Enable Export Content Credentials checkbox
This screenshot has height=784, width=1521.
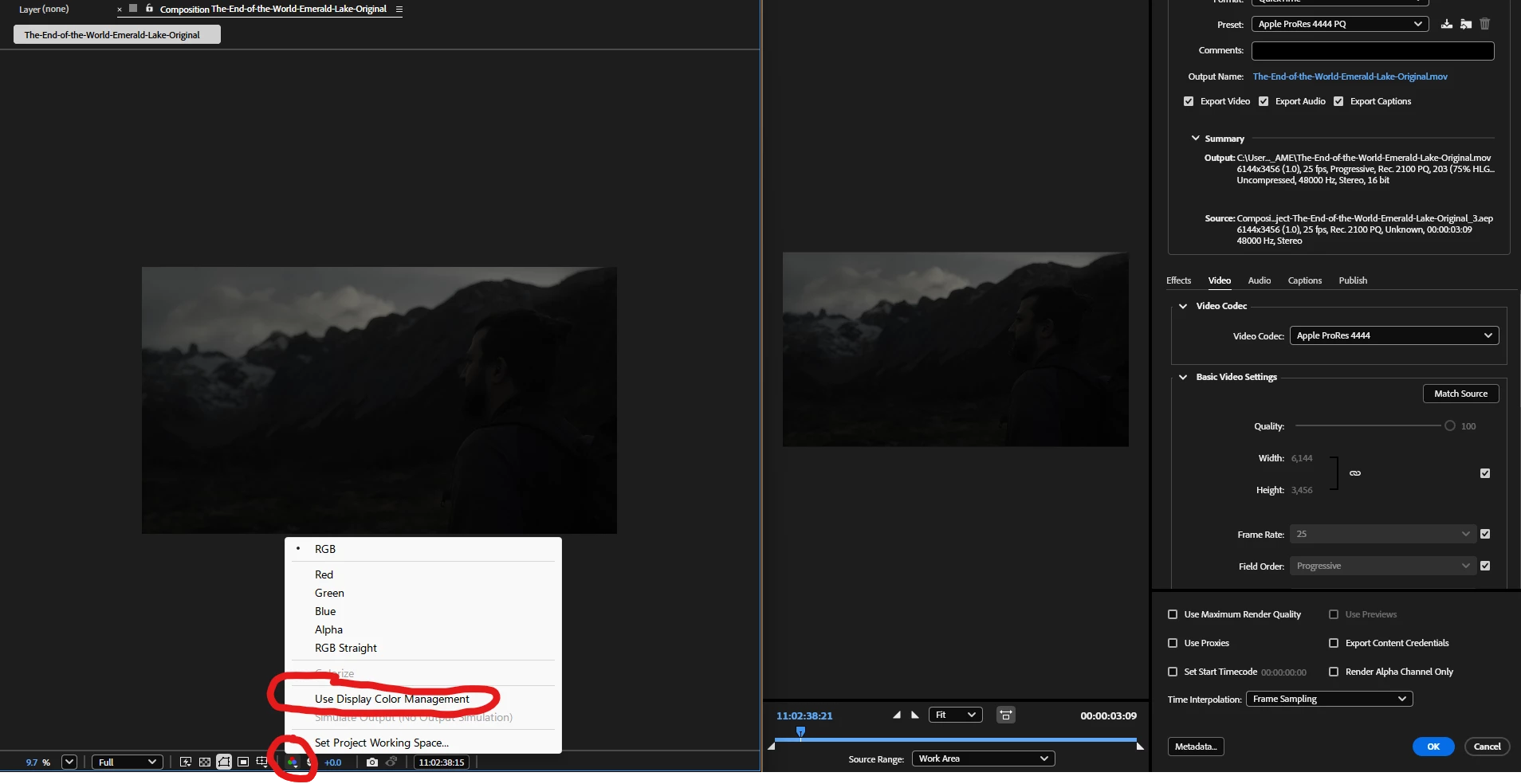pos(1334,643)
